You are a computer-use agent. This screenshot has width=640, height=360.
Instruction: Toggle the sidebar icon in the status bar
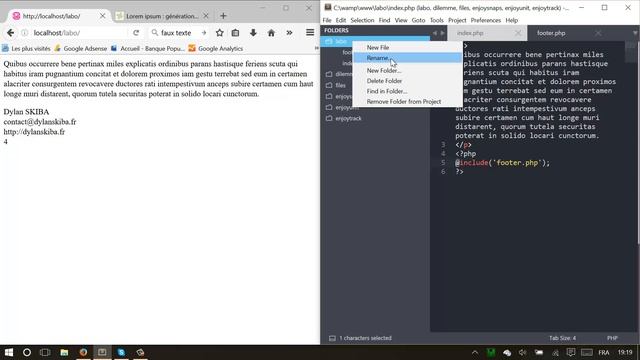[332, 338]
